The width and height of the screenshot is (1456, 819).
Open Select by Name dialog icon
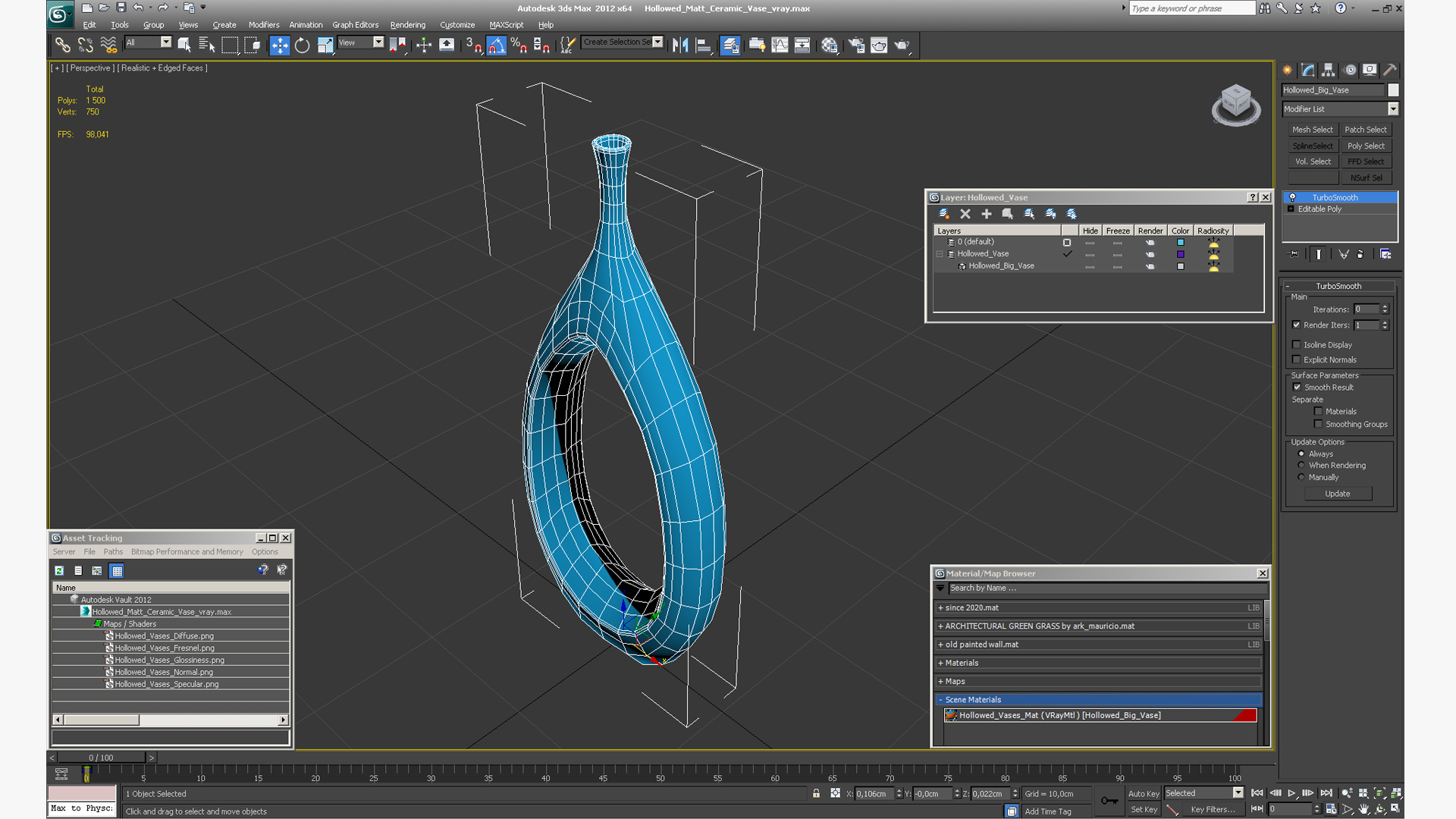(x=207, y=45)
